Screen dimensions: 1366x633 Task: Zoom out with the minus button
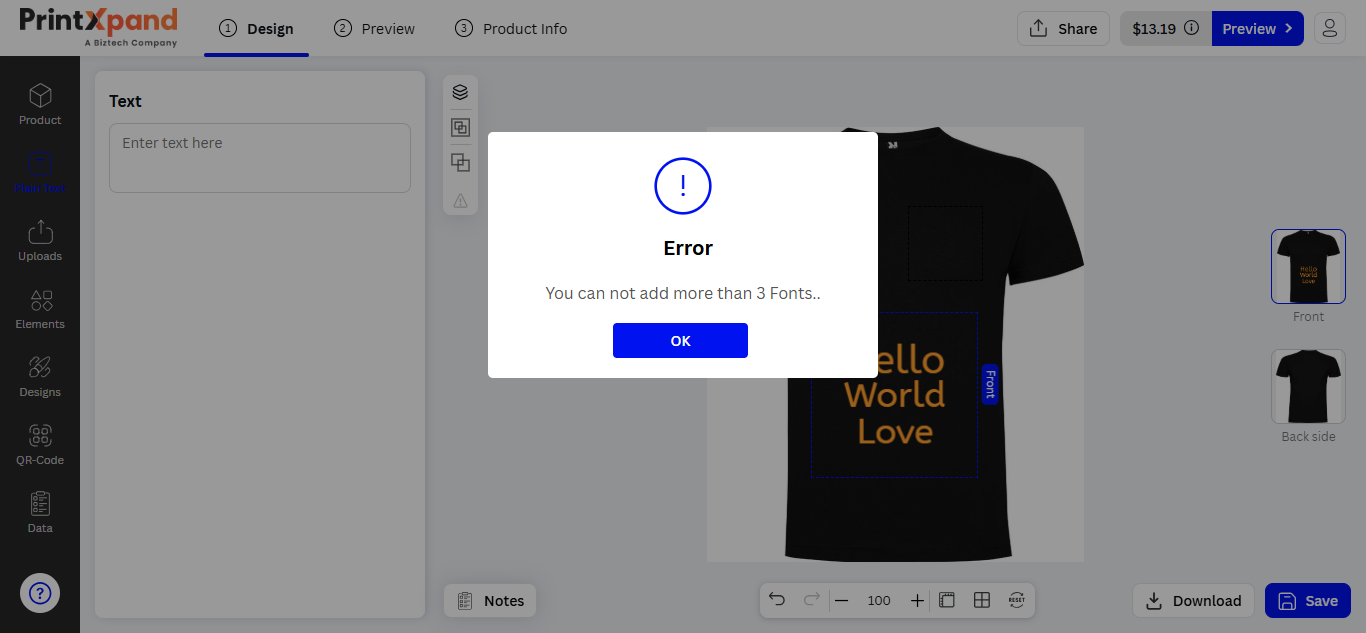click(x=841, y=600)
